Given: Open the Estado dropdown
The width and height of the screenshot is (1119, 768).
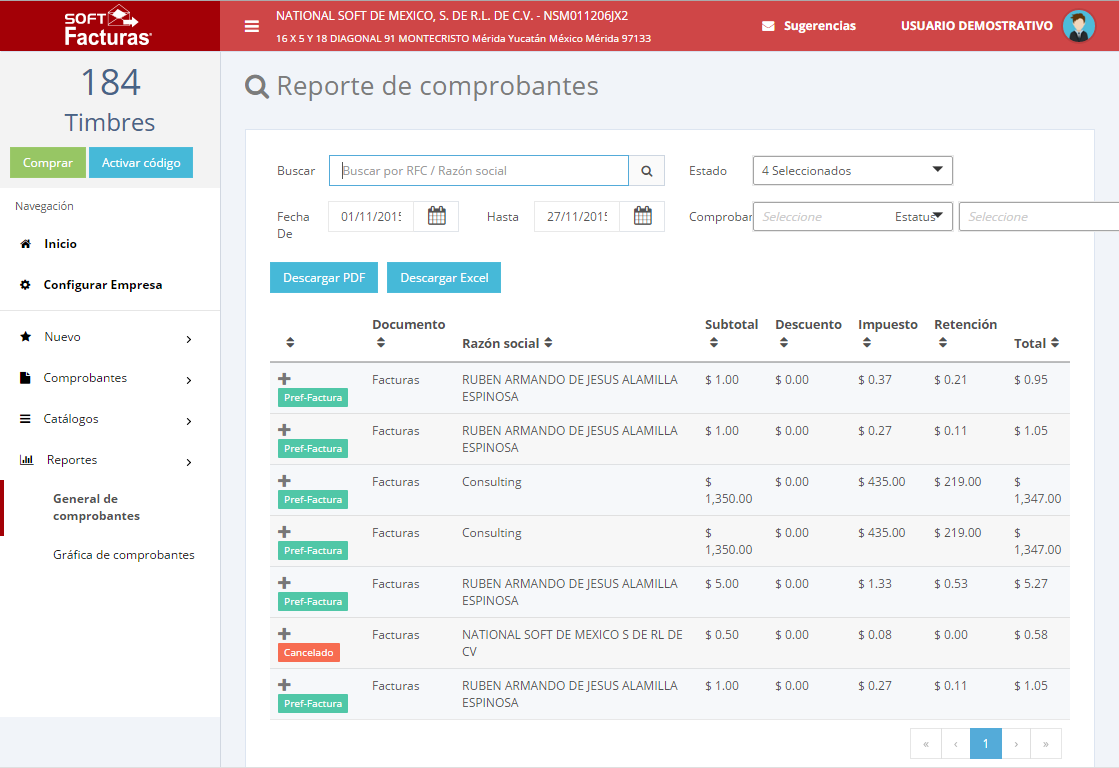Looking at the screenshot, I should click(x=852, y=171).
